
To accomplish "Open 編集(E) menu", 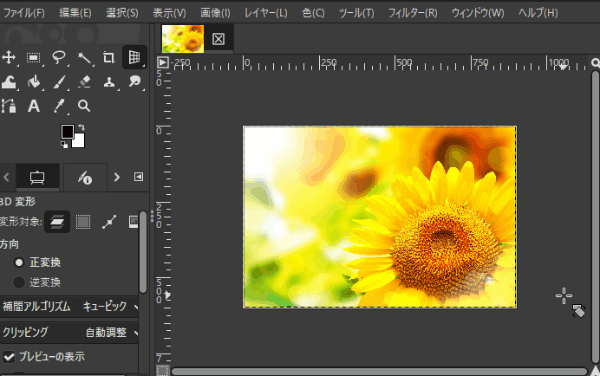I will click(x=75, y=13).
